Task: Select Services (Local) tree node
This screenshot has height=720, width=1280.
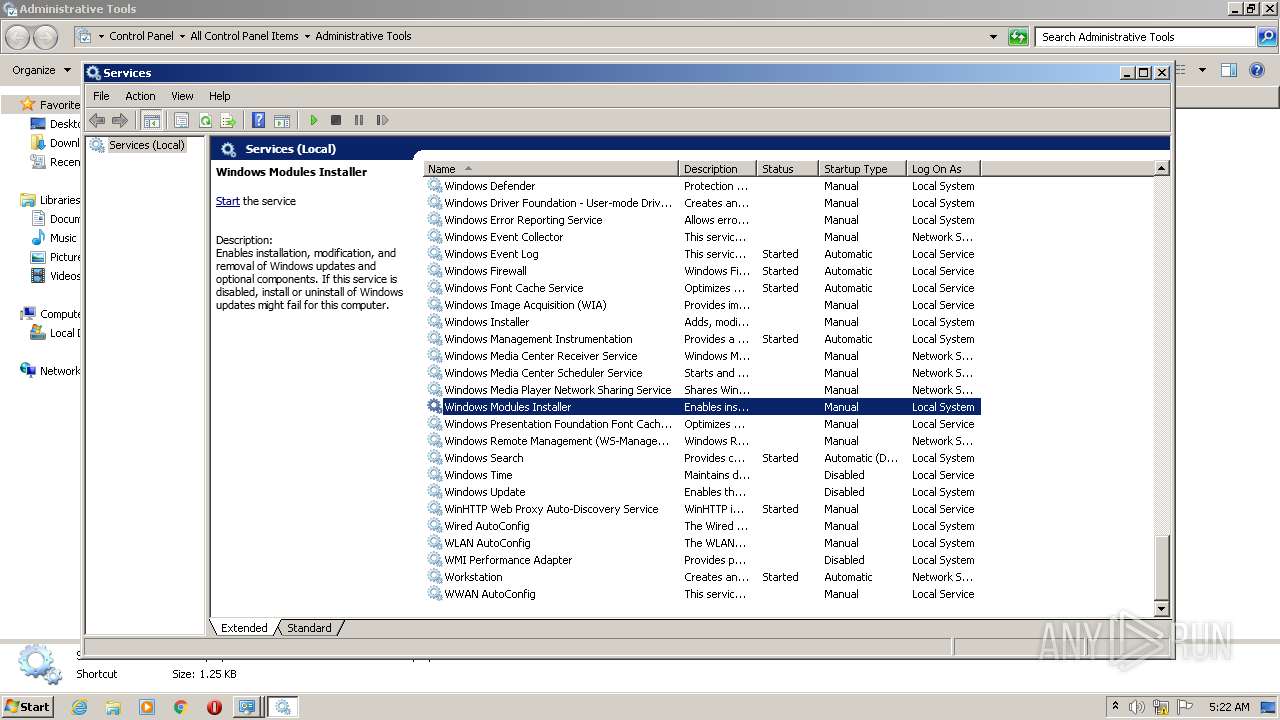Action: (x=146, y=145)
